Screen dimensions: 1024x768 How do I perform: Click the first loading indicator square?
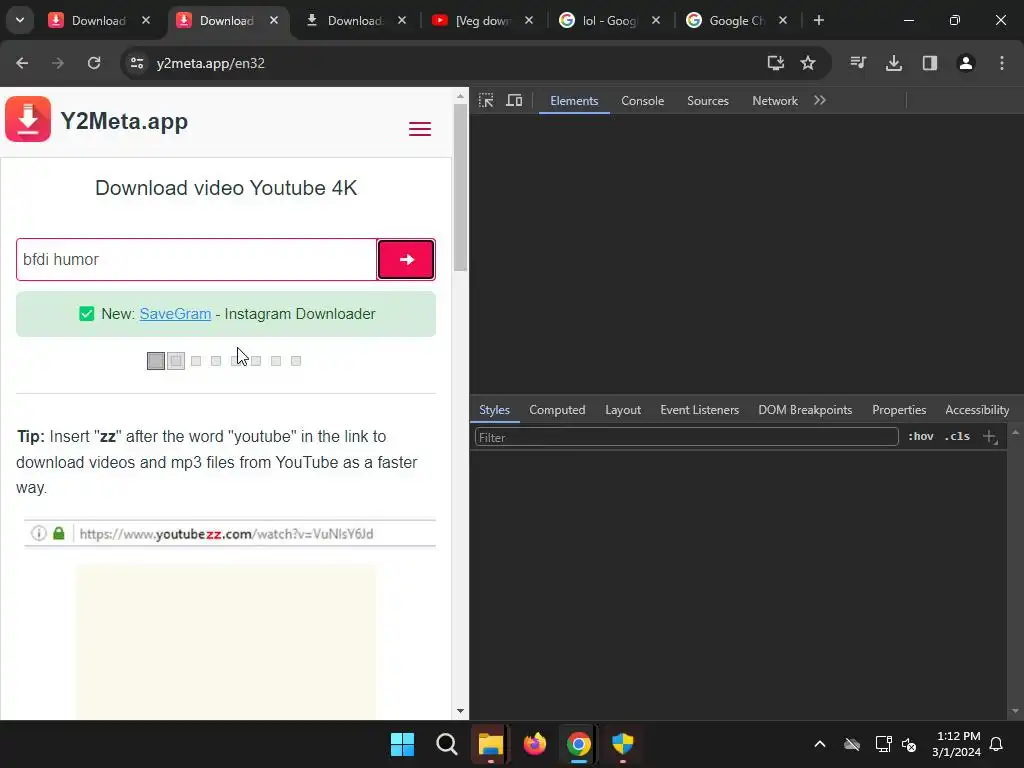coord(156,360)
